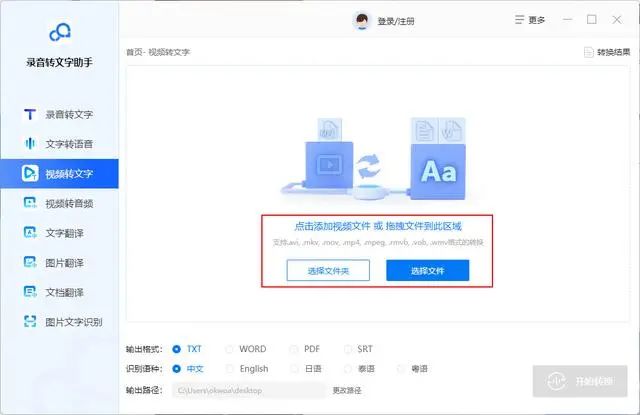This screenshot has height=415, width=640.
Task: Click the 转换结果 document icon
Action: click(x=589, y=52)
